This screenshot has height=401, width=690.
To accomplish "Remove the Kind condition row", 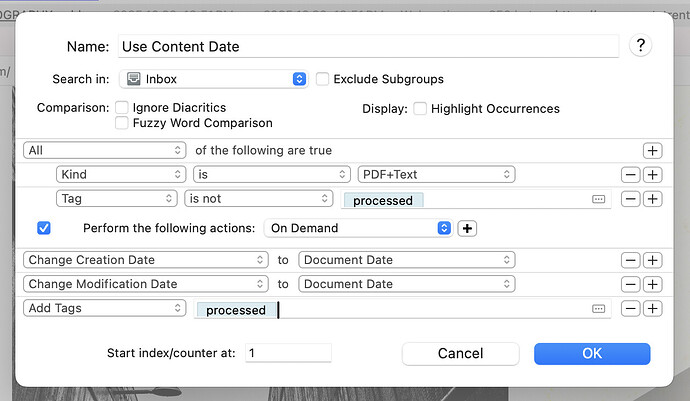I will pyautogui.click(x=630, y=175).
